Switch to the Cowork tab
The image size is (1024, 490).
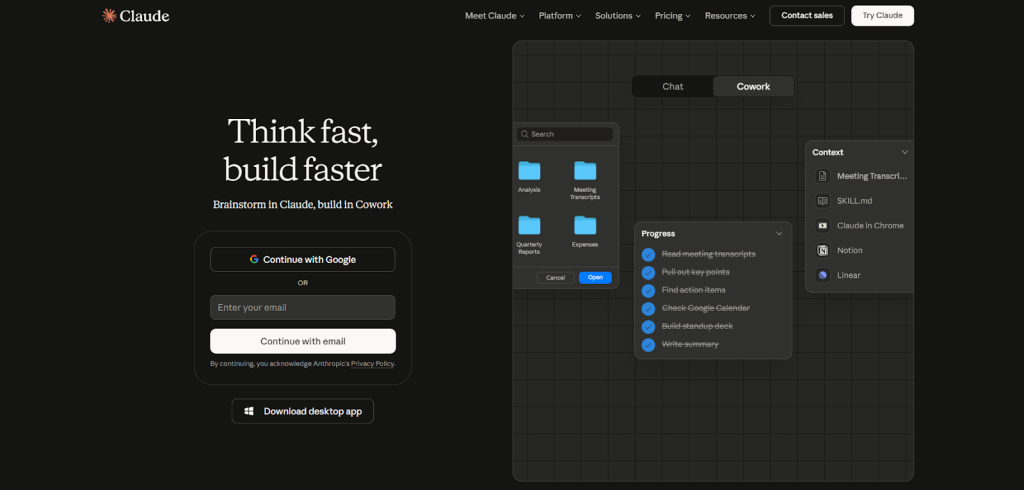point(753,87)
